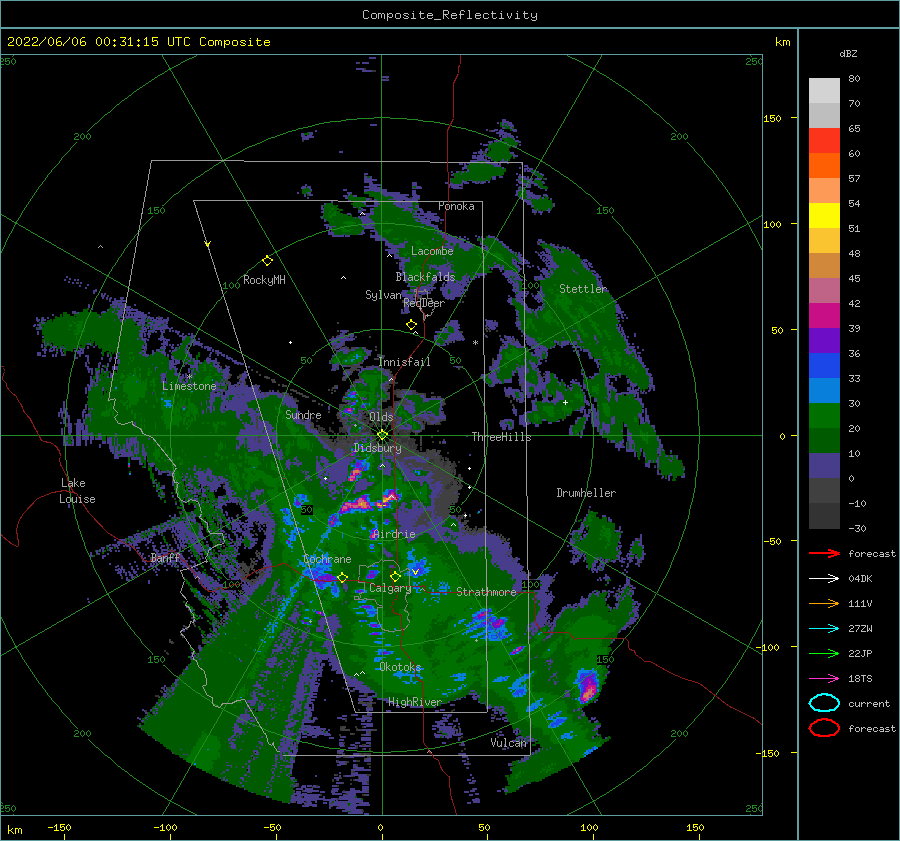The image size is (900, 841).
Task: Click the Ponoka city label
Action: pos(456,206)
